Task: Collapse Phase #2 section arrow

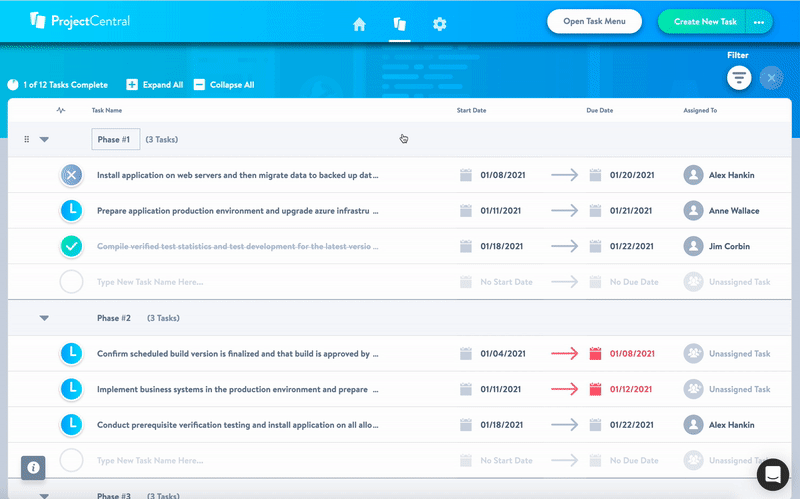Action: (44, 318)
